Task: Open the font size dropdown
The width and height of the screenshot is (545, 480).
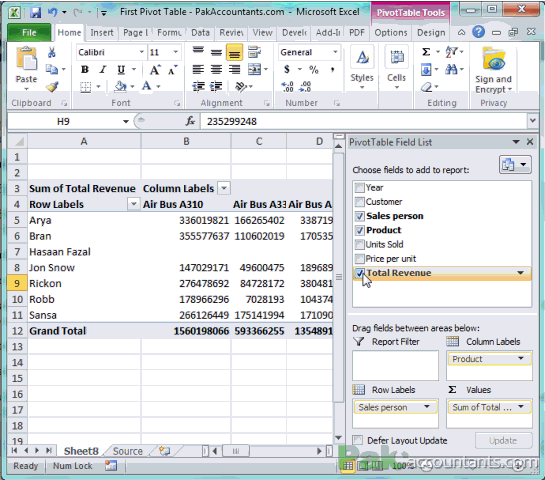Action: [176, 52]
